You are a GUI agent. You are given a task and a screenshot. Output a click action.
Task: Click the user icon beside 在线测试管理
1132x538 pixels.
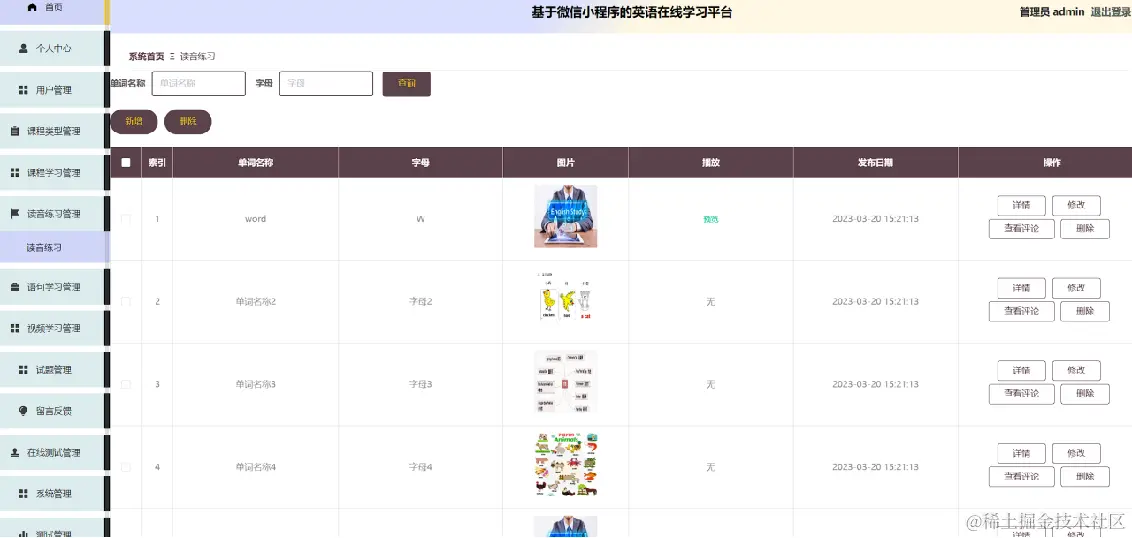(x=14, y=453)
